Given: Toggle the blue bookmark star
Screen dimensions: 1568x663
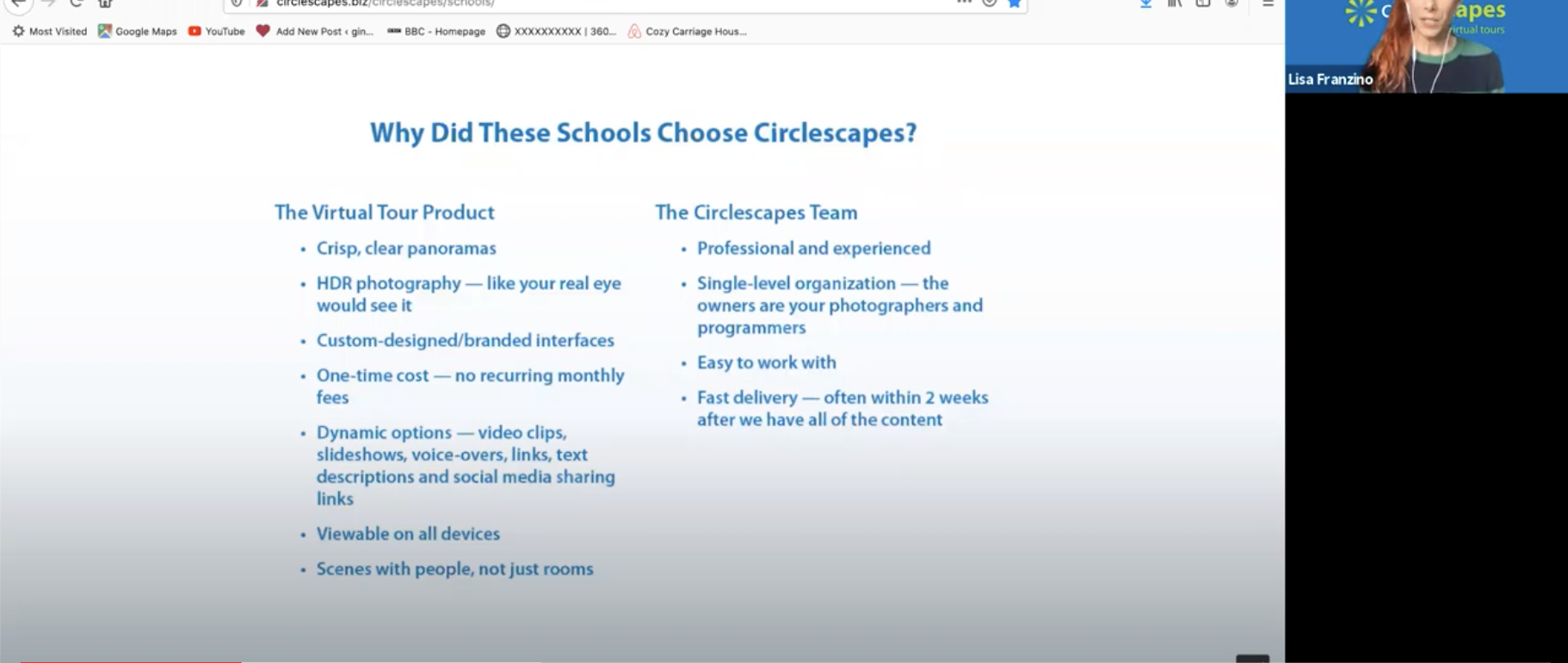Looking at the screenshot, I should (1015, 3).
